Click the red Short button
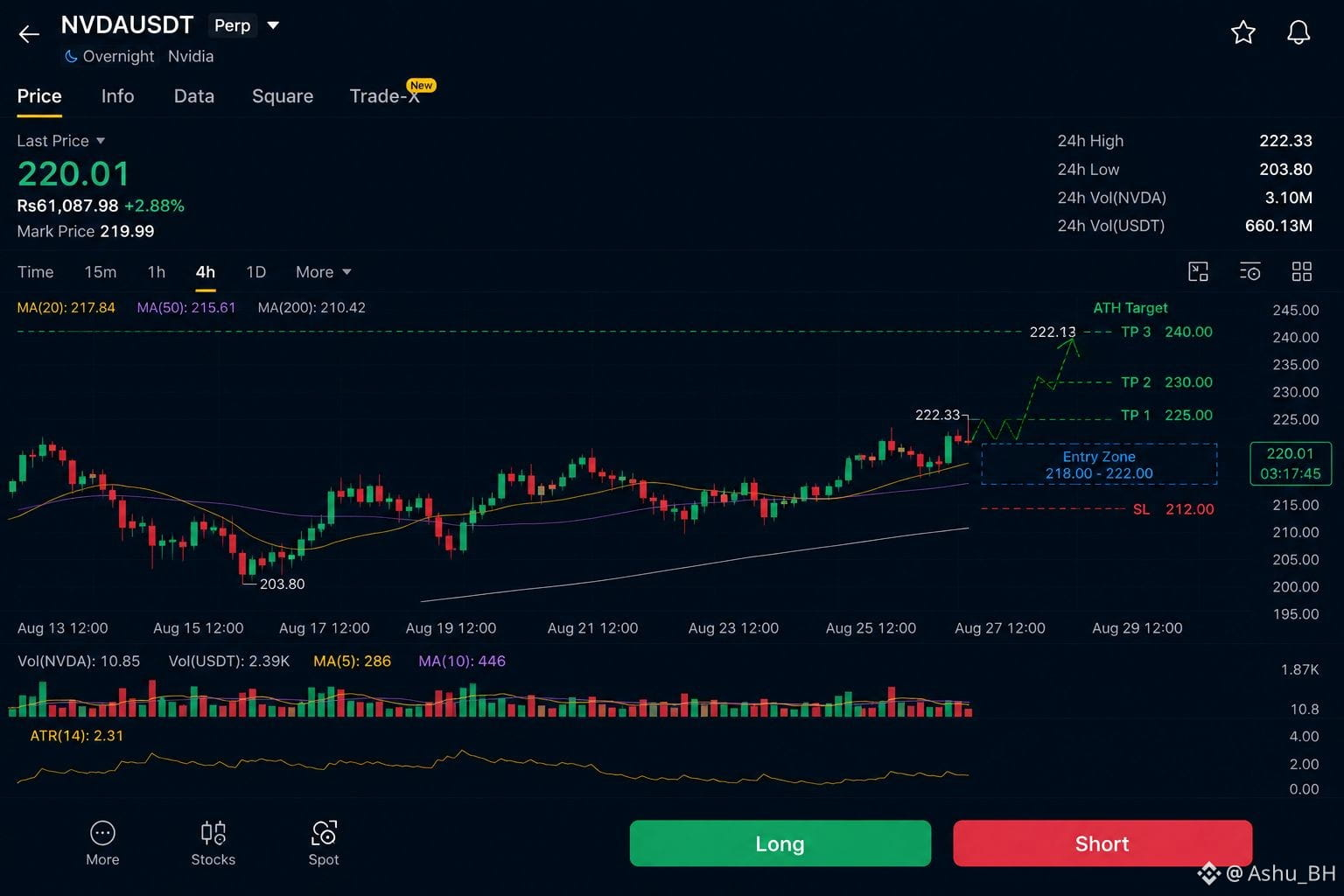The width and height of the screenshot is (1344, 896). click(1102, 843)
